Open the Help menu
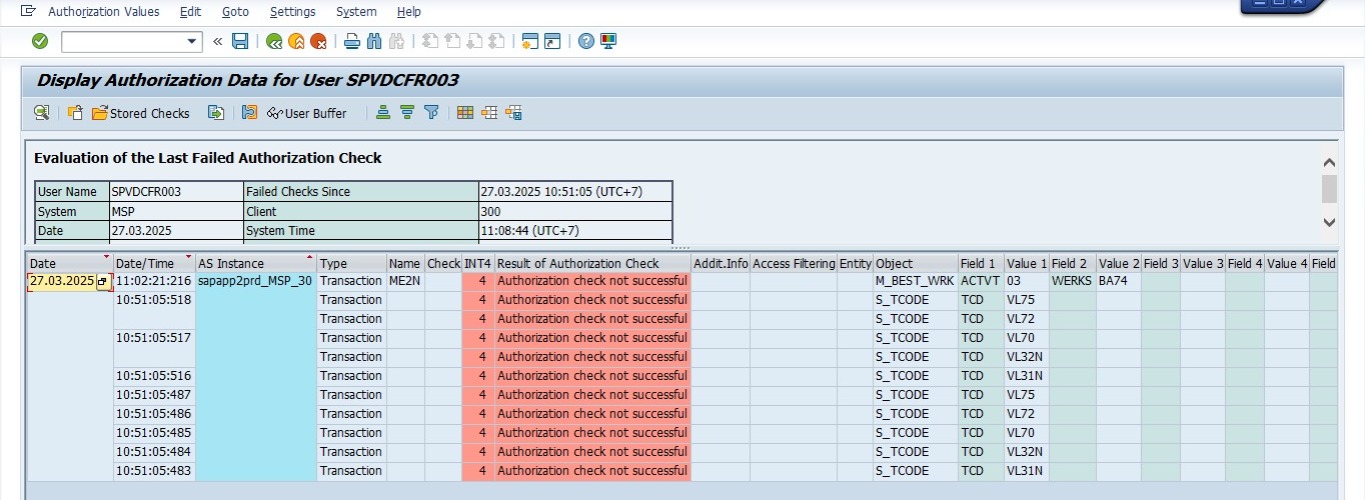Image resolution: width=1365 pixels, height=500 pixels. click(x=409, y=12)
